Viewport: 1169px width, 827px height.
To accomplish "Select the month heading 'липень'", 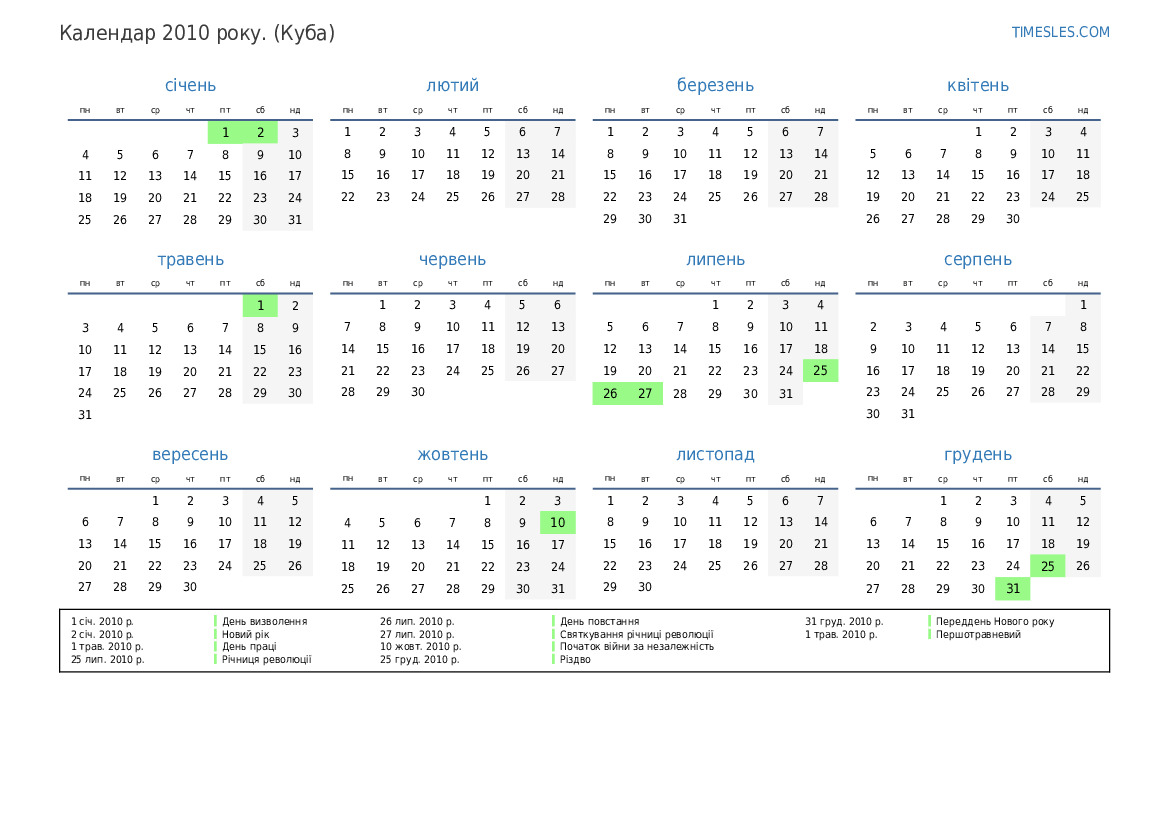I will coord(715,260).
